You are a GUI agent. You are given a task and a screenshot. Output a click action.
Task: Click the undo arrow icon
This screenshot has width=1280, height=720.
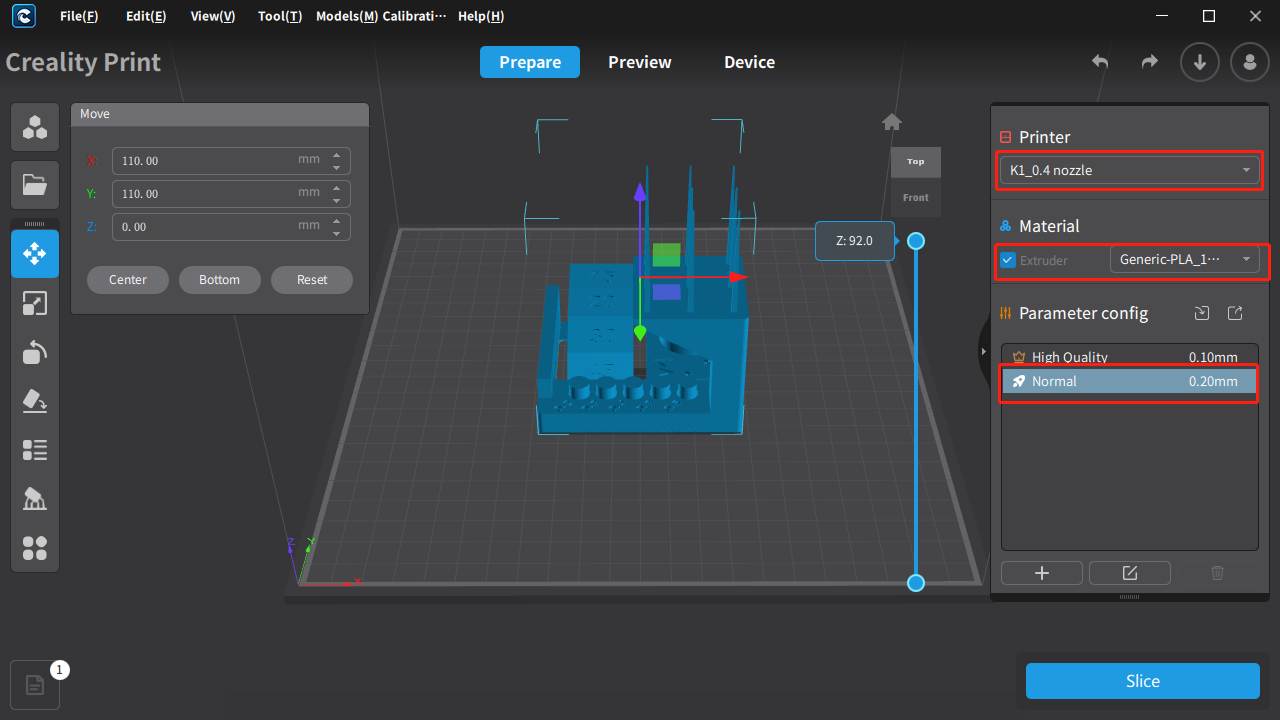coord(1100,62)
